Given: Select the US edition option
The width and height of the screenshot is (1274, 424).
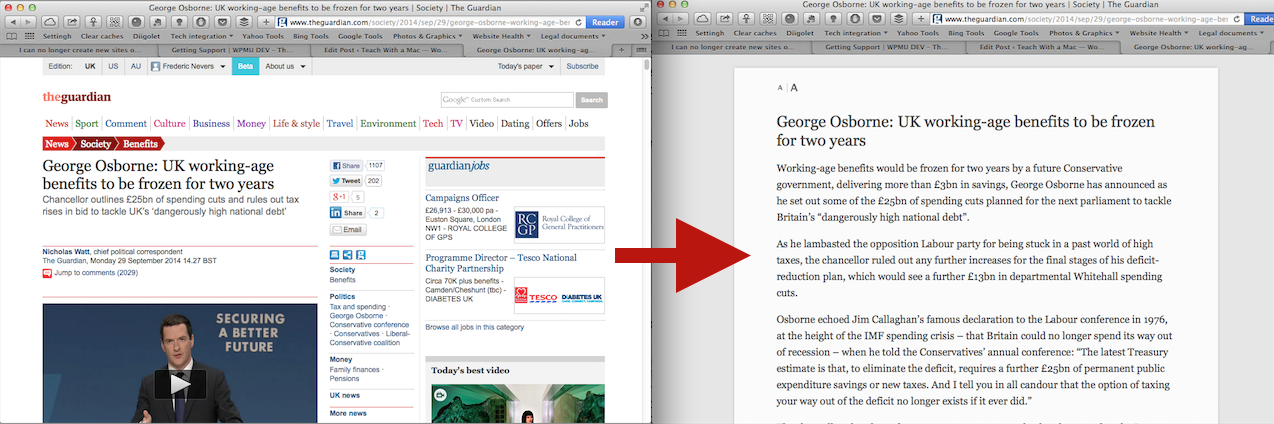Looking at the screenshot, I should click(113, 66).
